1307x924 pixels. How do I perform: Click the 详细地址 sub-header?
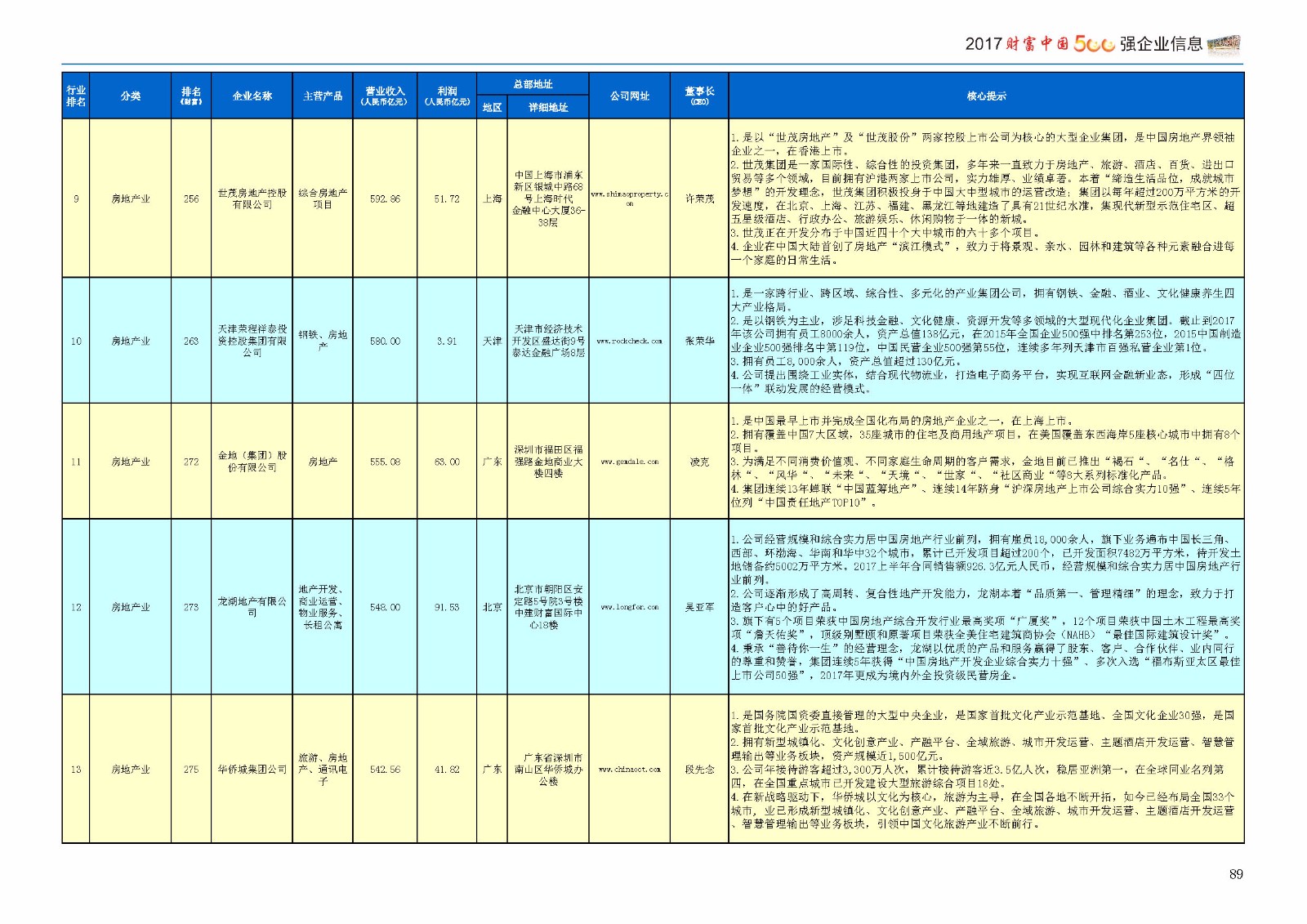pos(548,107)
